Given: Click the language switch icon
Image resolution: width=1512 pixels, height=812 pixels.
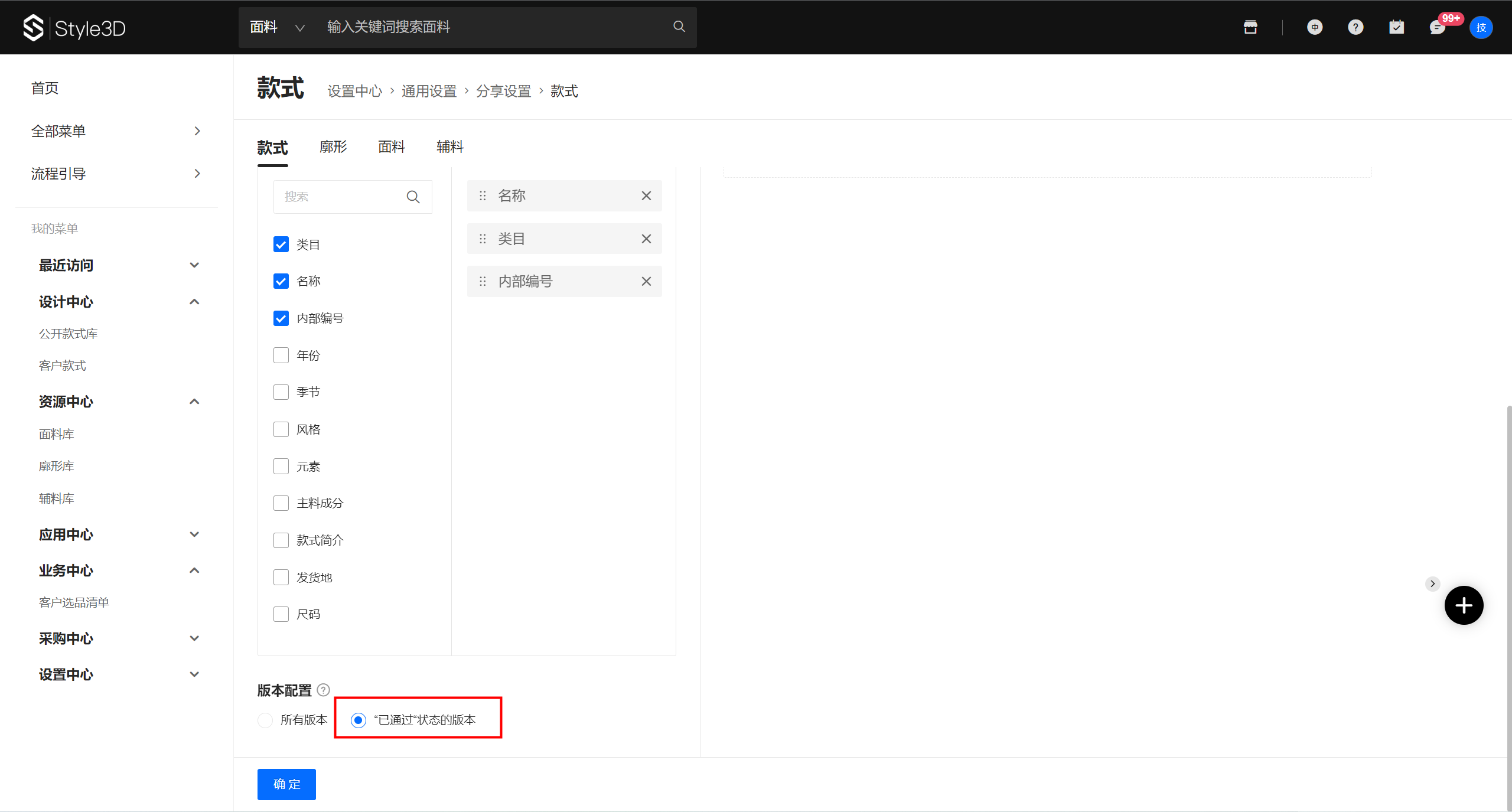Looking at the screenshot, I should pos(1315,27).
